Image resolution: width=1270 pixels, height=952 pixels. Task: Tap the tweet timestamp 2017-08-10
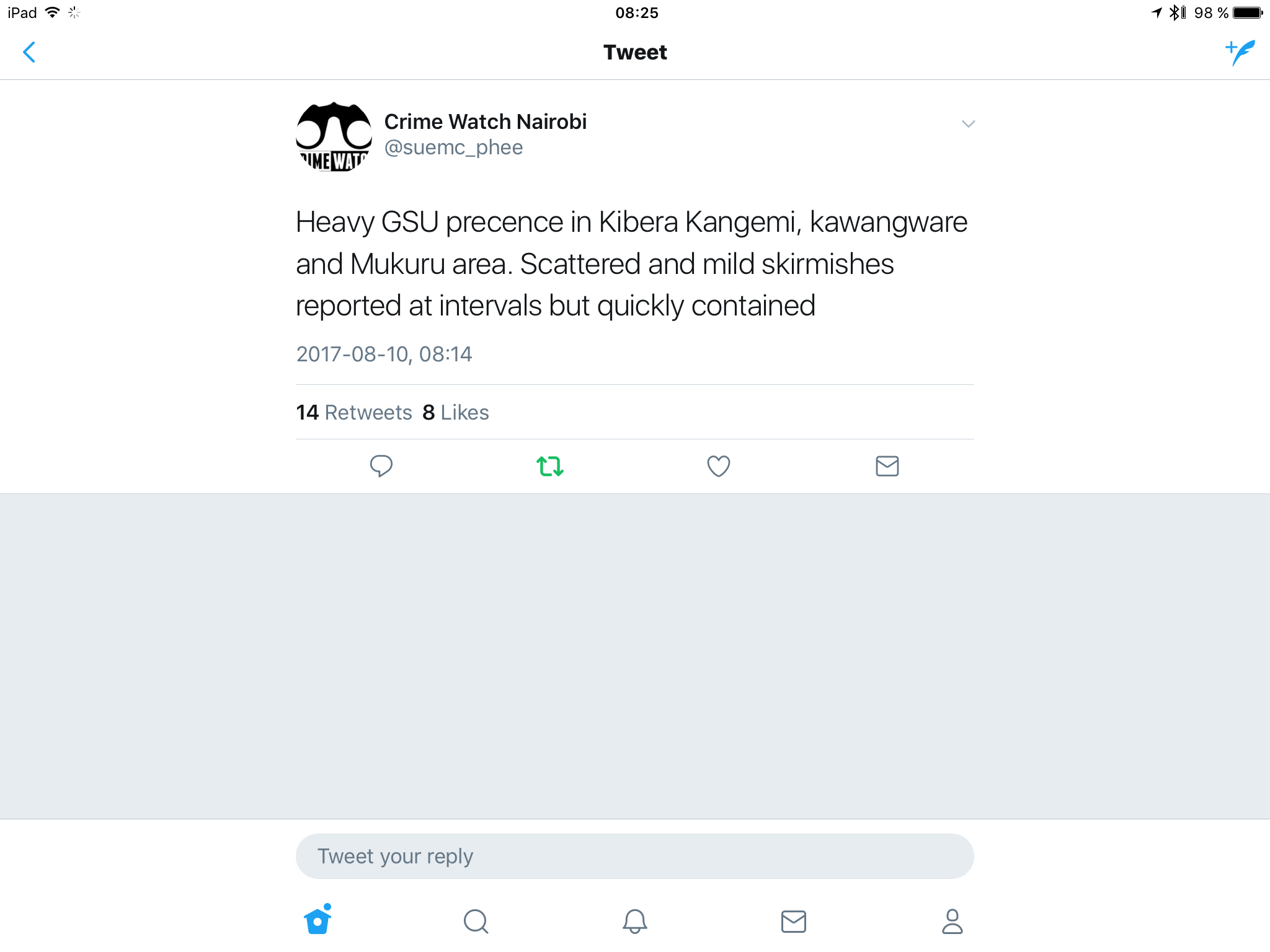tap(384, 354)
